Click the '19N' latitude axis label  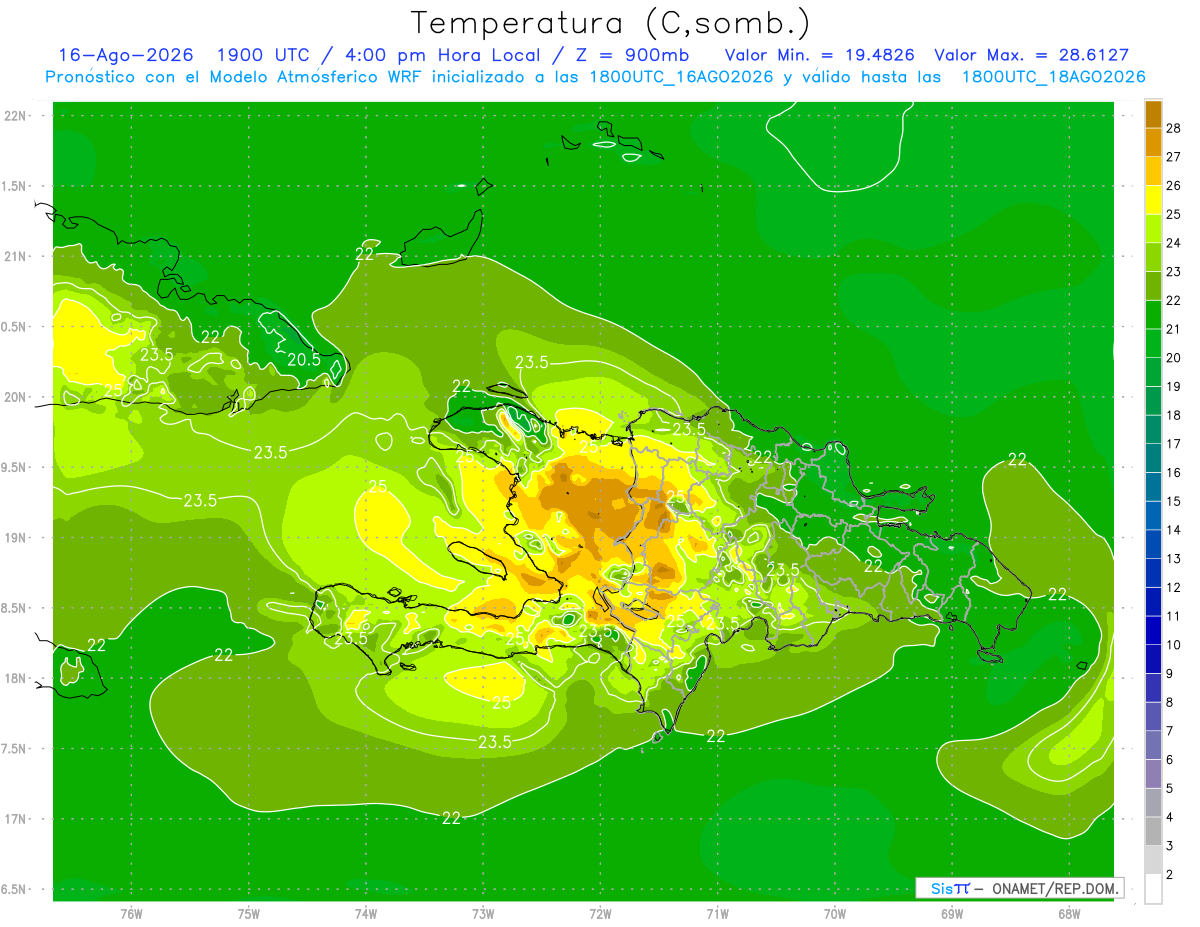point(15,537)
